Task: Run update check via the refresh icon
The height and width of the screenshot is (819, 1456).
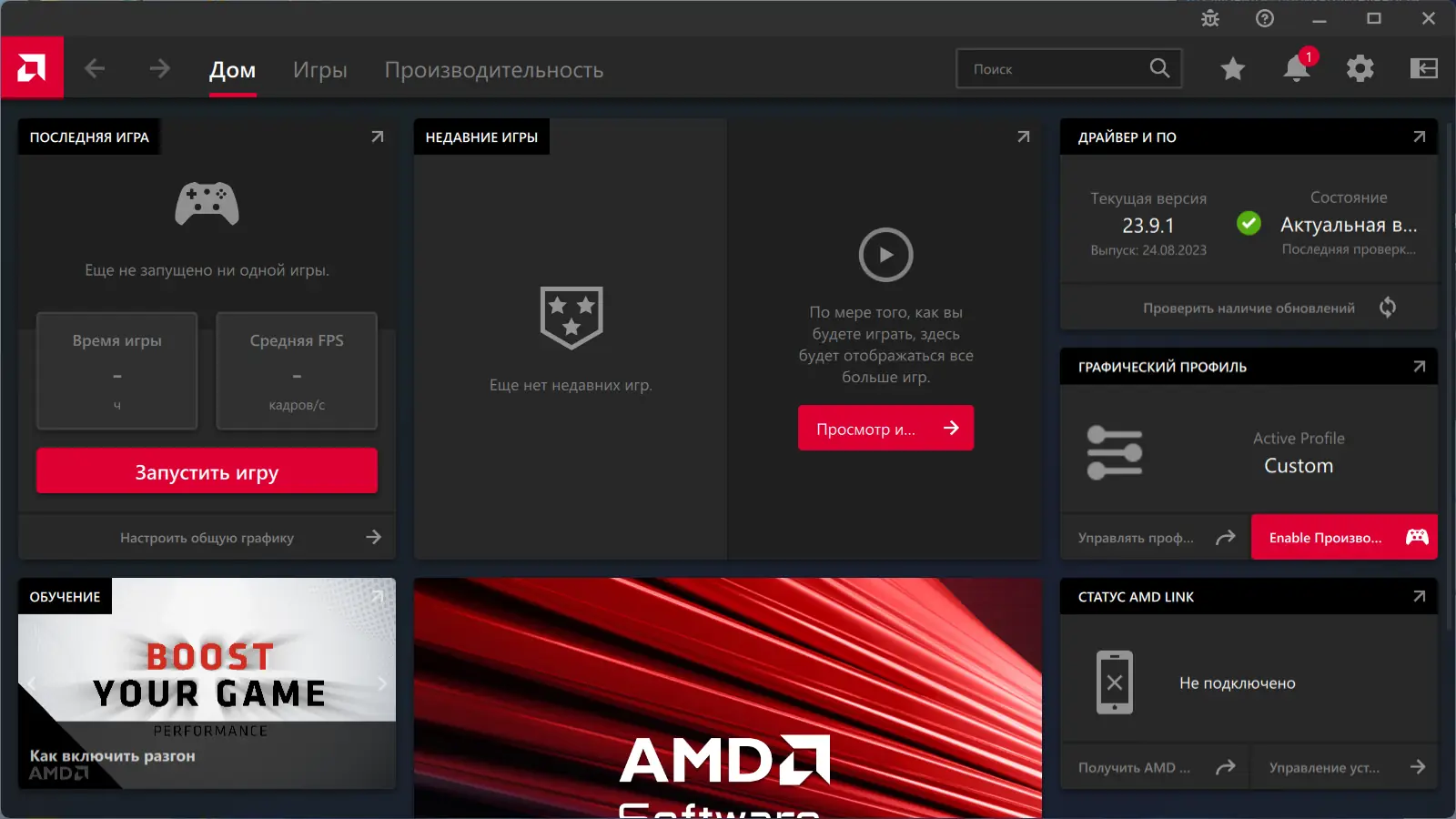Action: [1388, 308]
